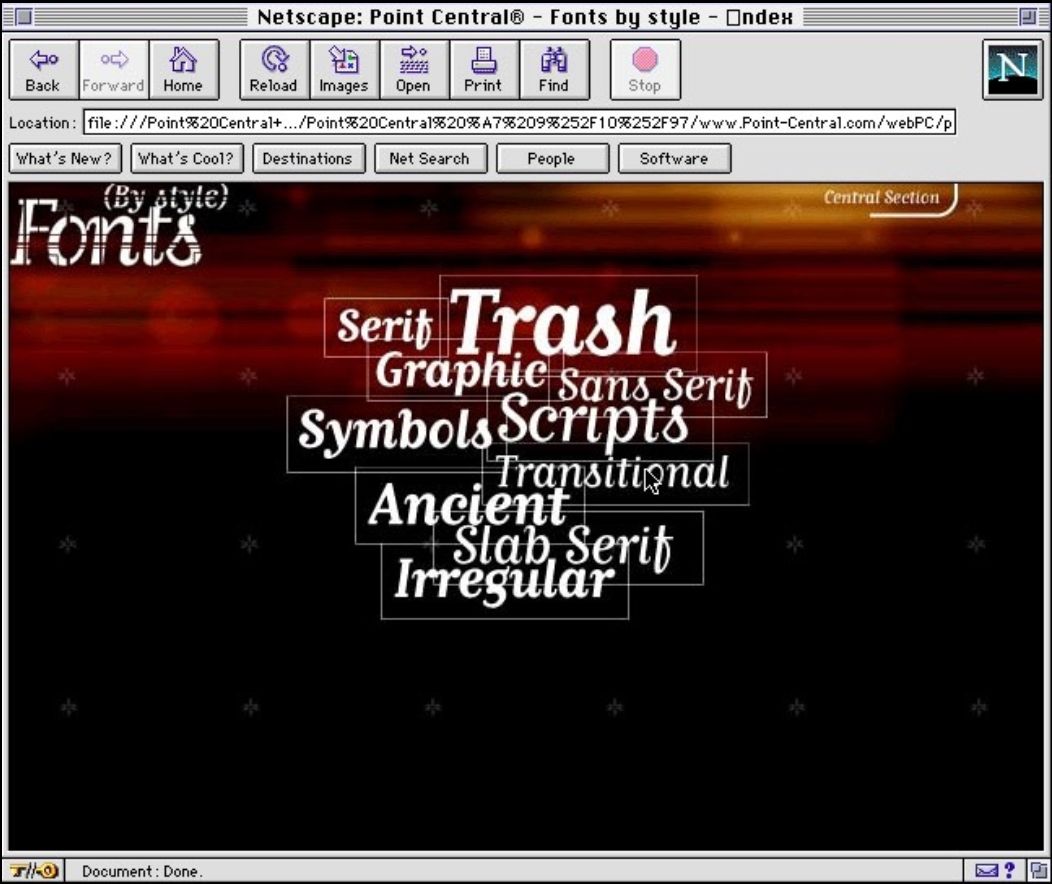Click the Central Section link
This screenshot has height=884, width=1052.
[881, 197]
